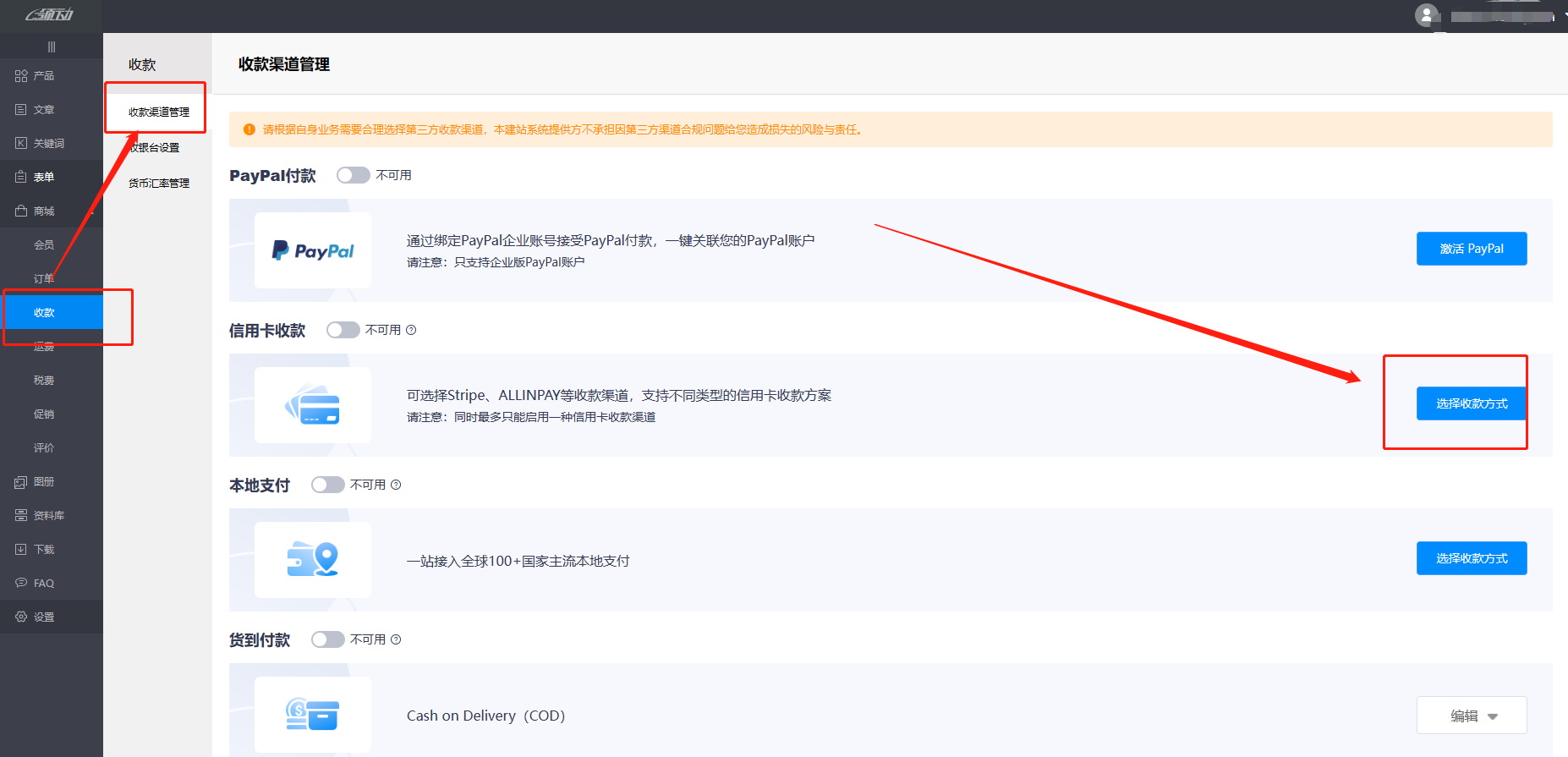Click the 资料库 library icon

tap(21, 516)
